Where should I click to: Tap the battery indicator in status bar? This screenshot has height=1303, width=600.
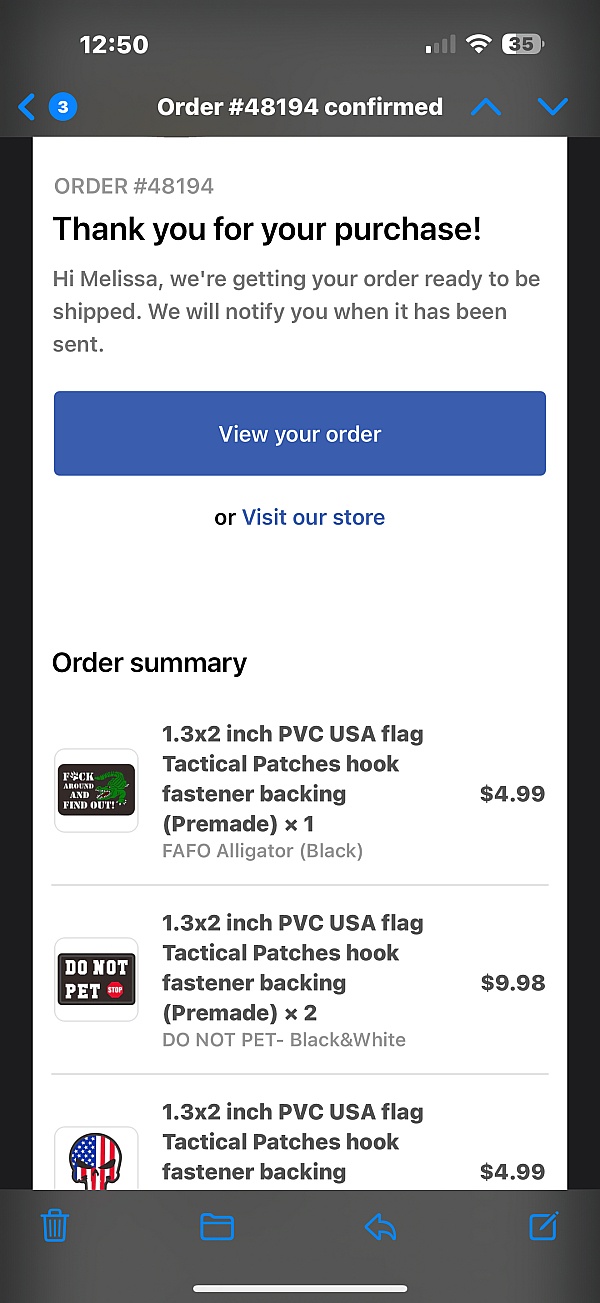(522, 44)
